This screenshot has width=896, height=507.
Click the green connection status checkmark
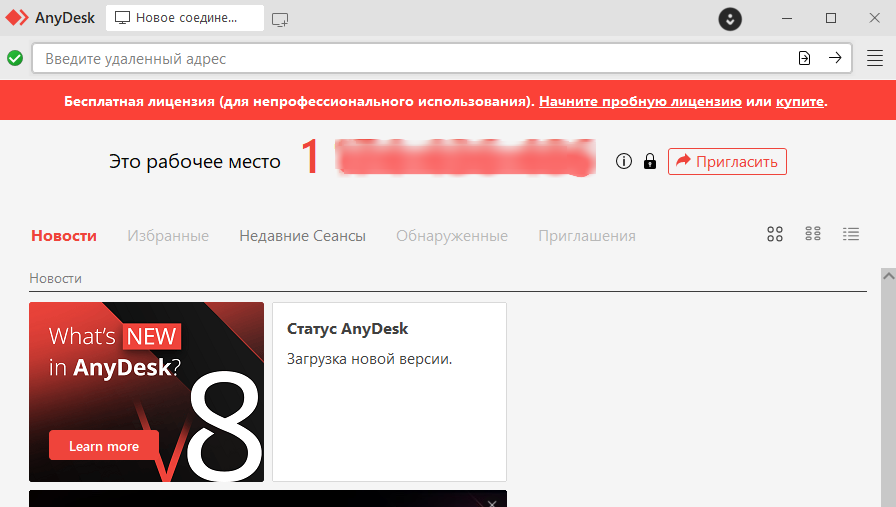click(x=15, y=58)
